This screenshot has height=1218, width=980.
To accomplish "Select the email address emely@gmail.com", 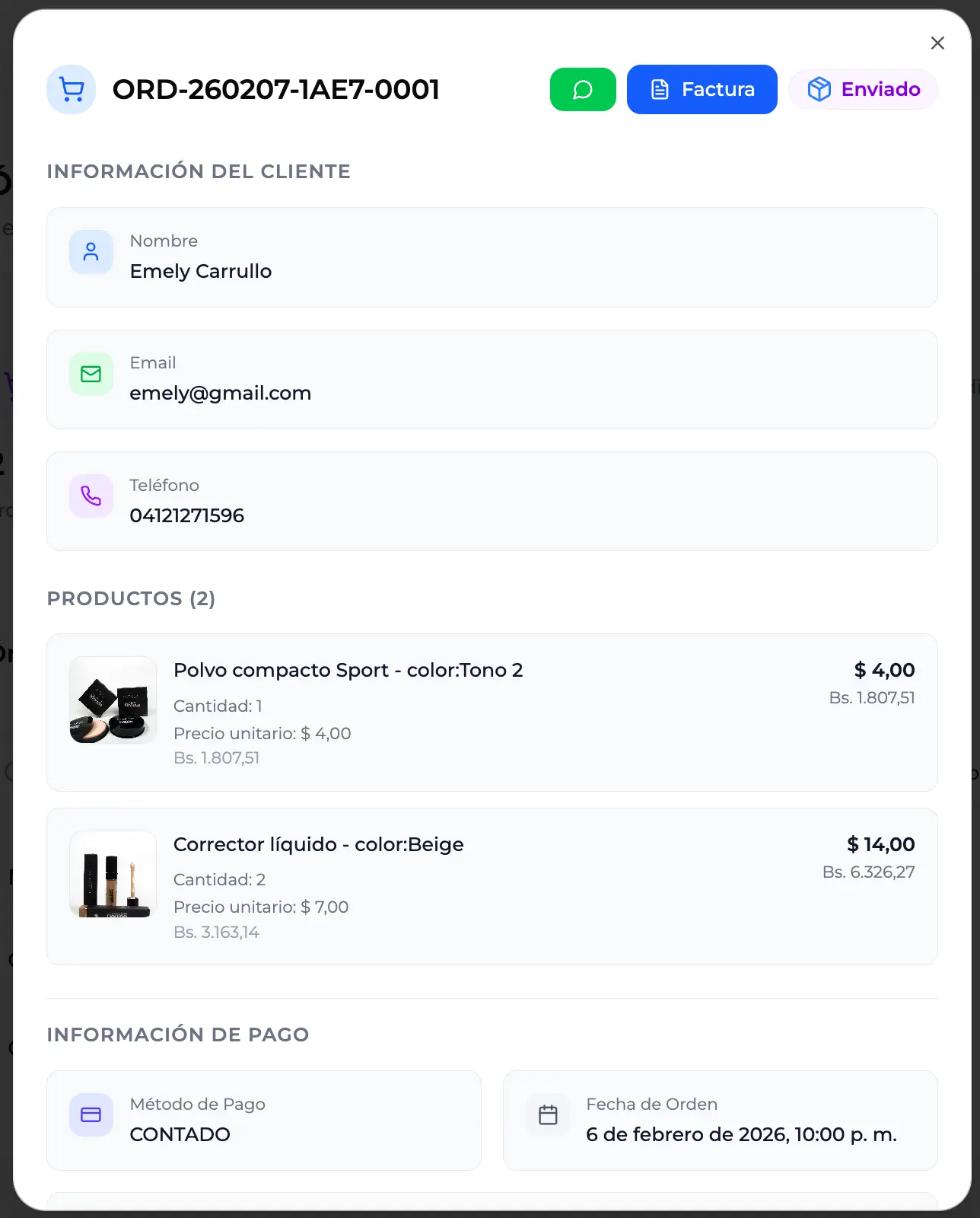I will [x=221, y=394].
